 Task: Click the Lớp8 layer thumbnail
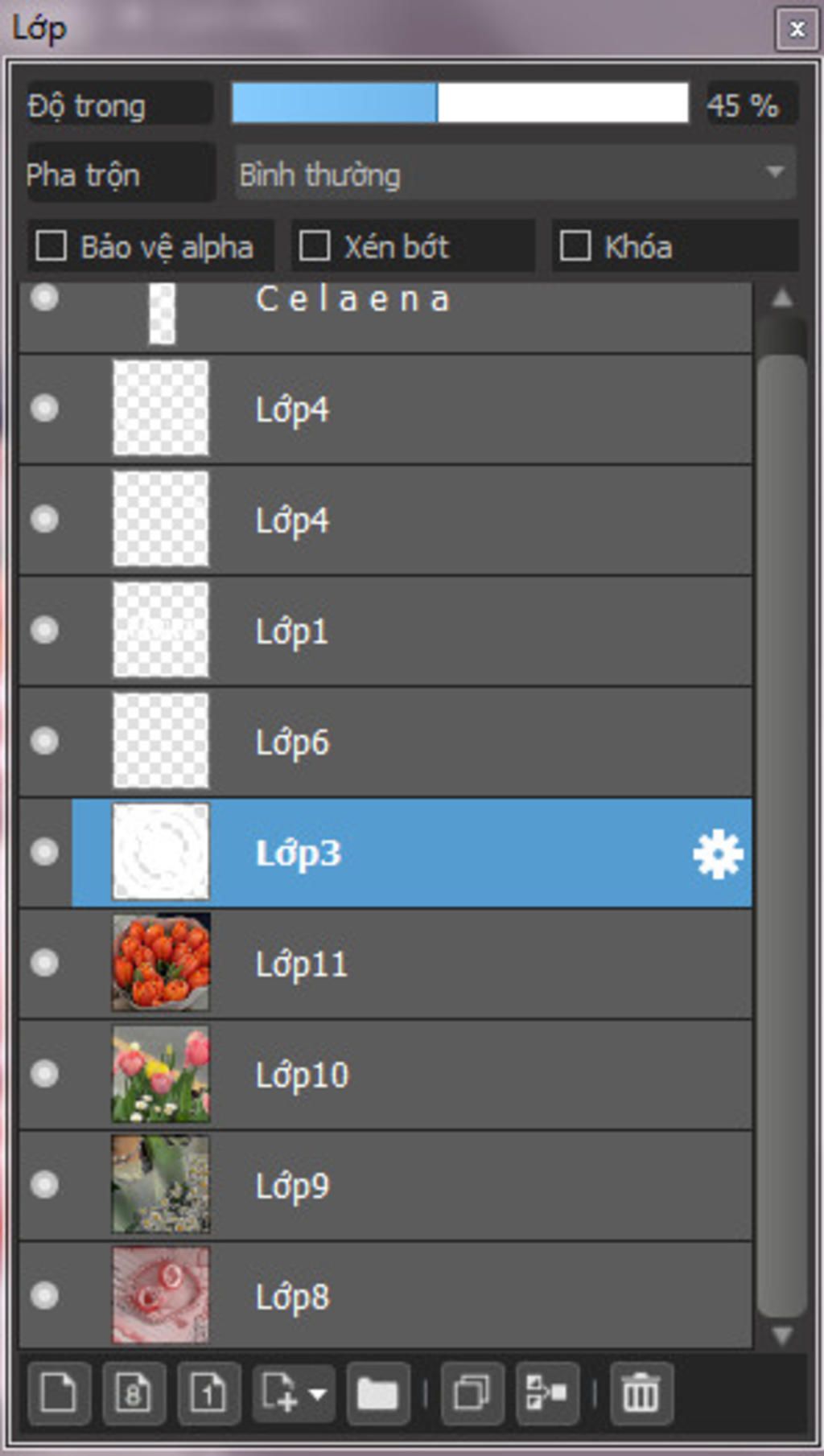tap(161, 1295)
